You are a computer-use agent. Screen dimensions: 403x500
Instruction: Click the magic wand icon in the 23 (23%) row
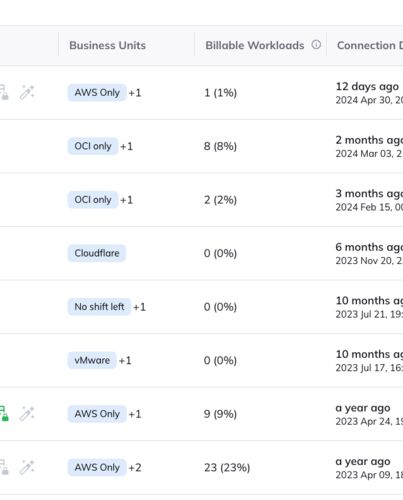click(27, 467)
